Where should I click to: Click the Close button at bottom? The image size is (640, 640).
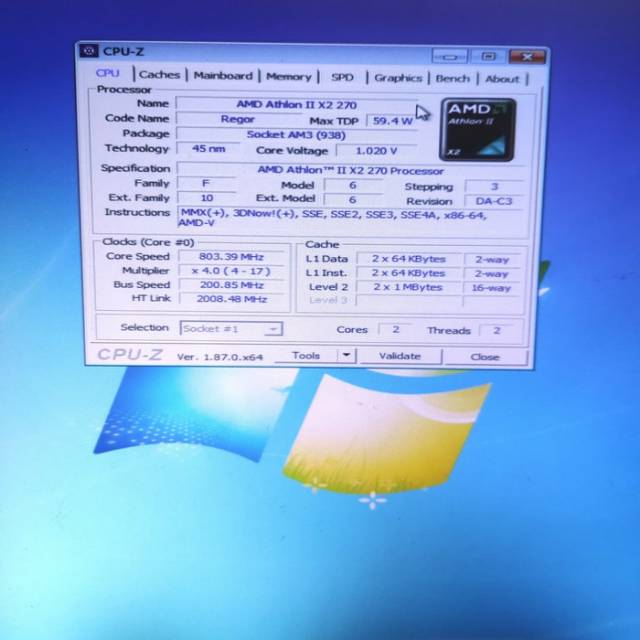[485, 357]
